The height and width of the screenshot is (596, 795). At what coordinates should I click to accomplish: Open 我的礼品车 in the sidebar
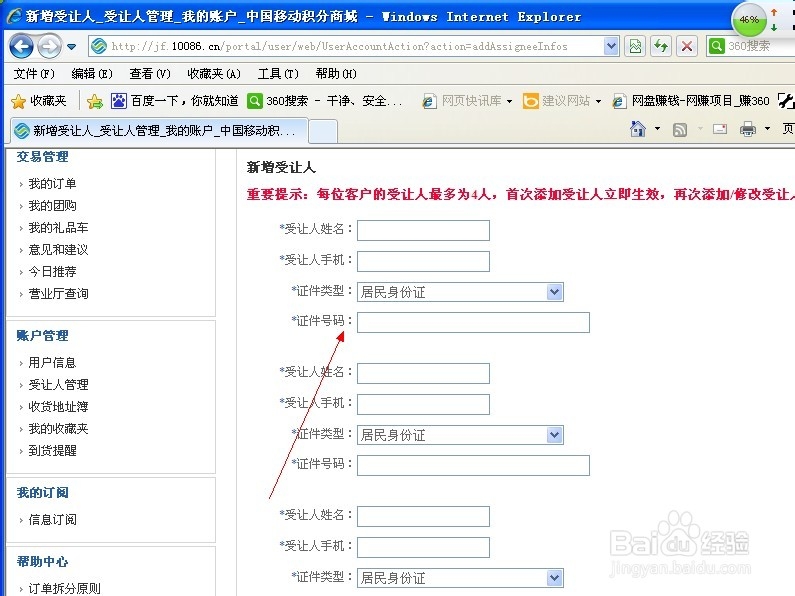58,228
